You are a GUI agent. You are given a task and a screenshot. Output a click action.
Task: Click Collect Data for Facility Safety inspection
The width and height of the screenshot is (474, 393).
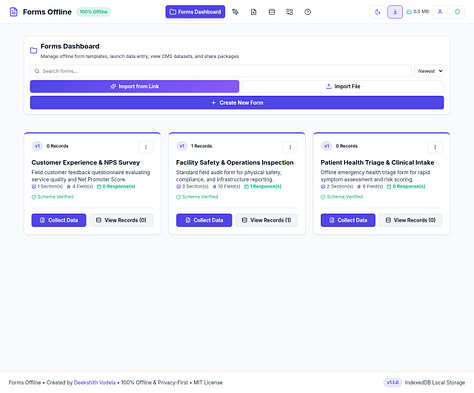pyautogui.click(x=204, y=220)
